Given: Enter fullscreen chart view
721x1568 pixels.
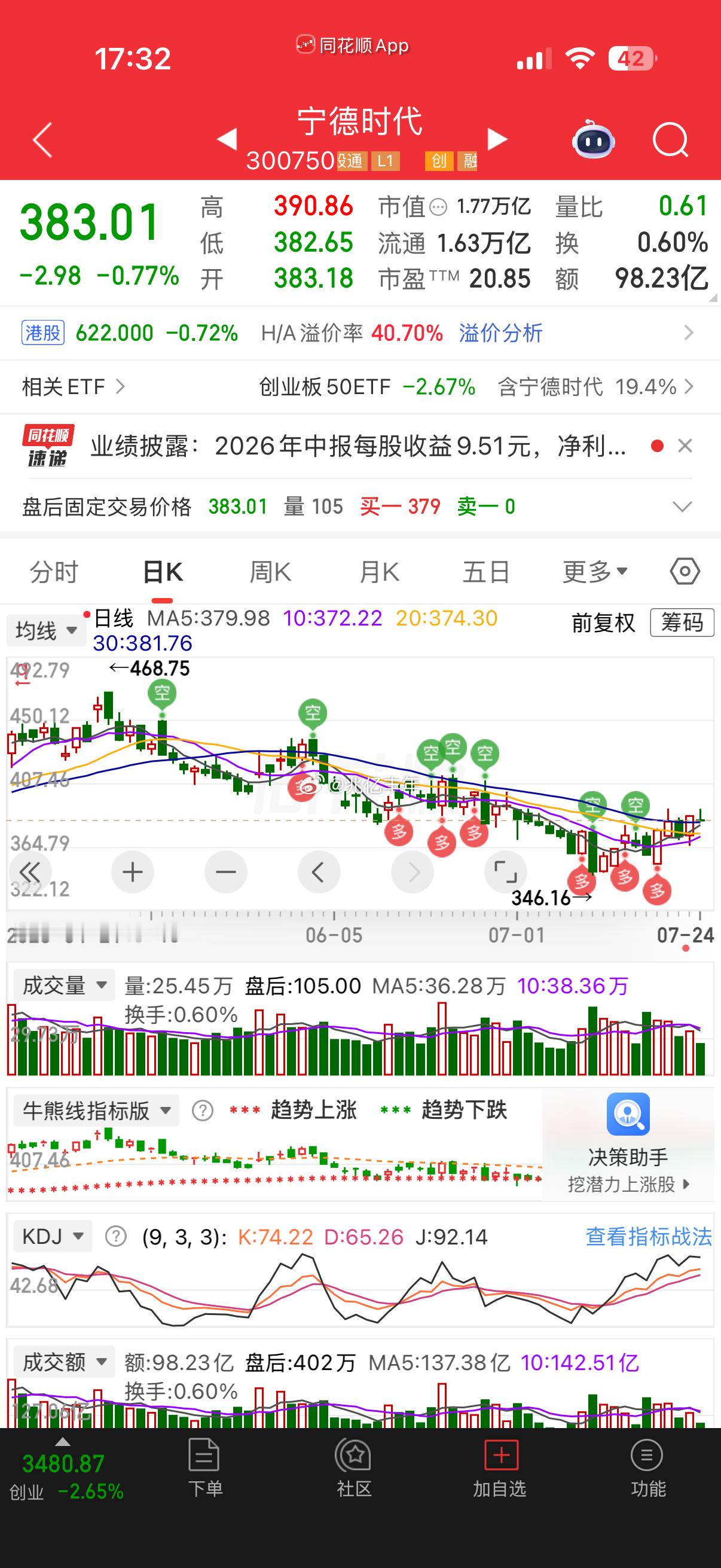Looking at the screenshot, I should (506, 873).
